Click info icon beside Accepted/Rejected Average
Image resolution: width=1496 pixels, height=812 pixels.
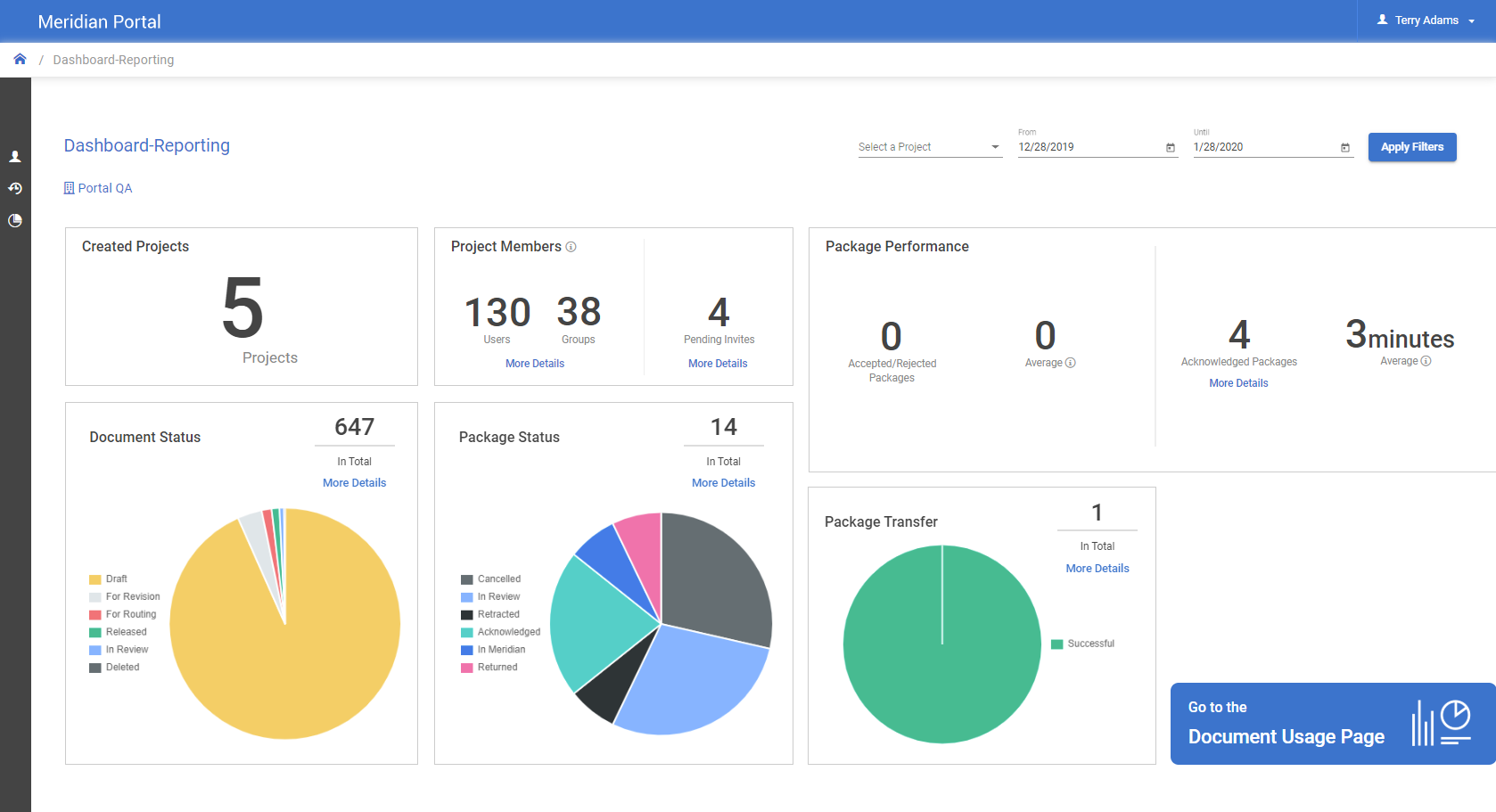[1071, 363]
